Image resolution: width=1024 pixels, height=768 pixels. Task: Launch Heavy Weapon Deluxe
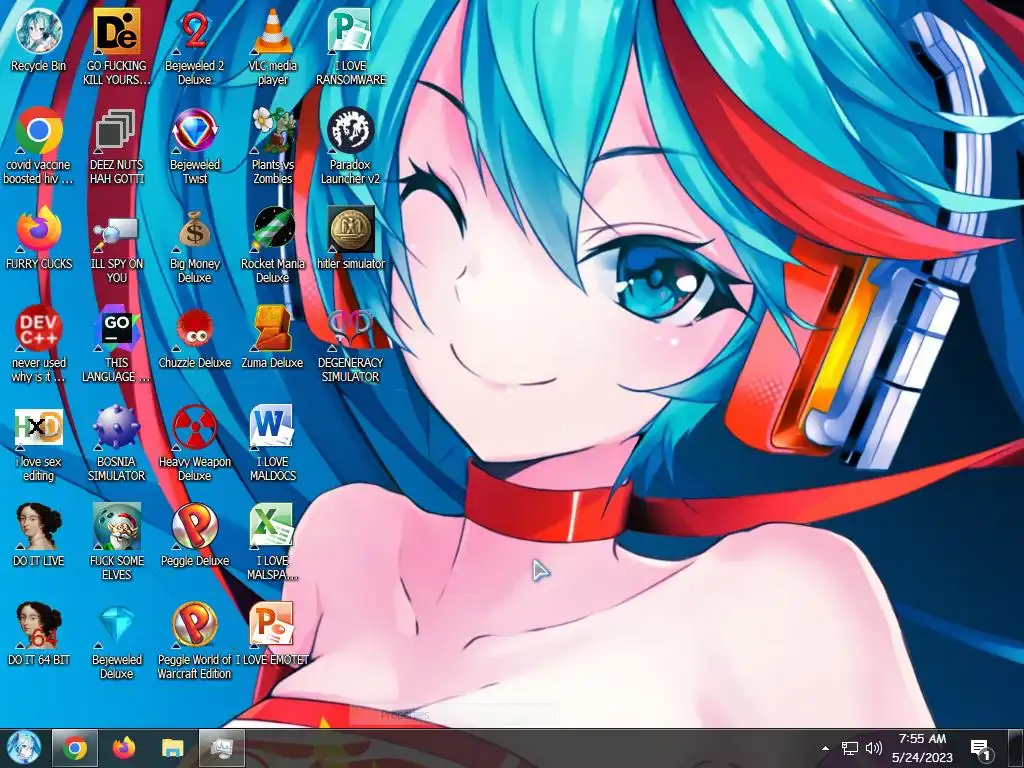195,443
